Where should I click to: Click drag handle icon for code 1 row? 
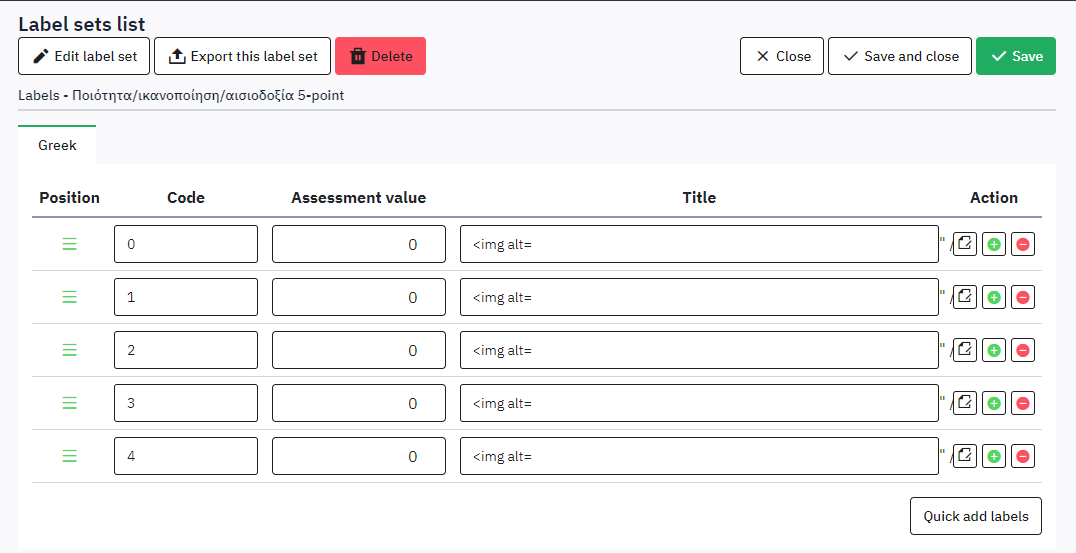coord(70,297)
